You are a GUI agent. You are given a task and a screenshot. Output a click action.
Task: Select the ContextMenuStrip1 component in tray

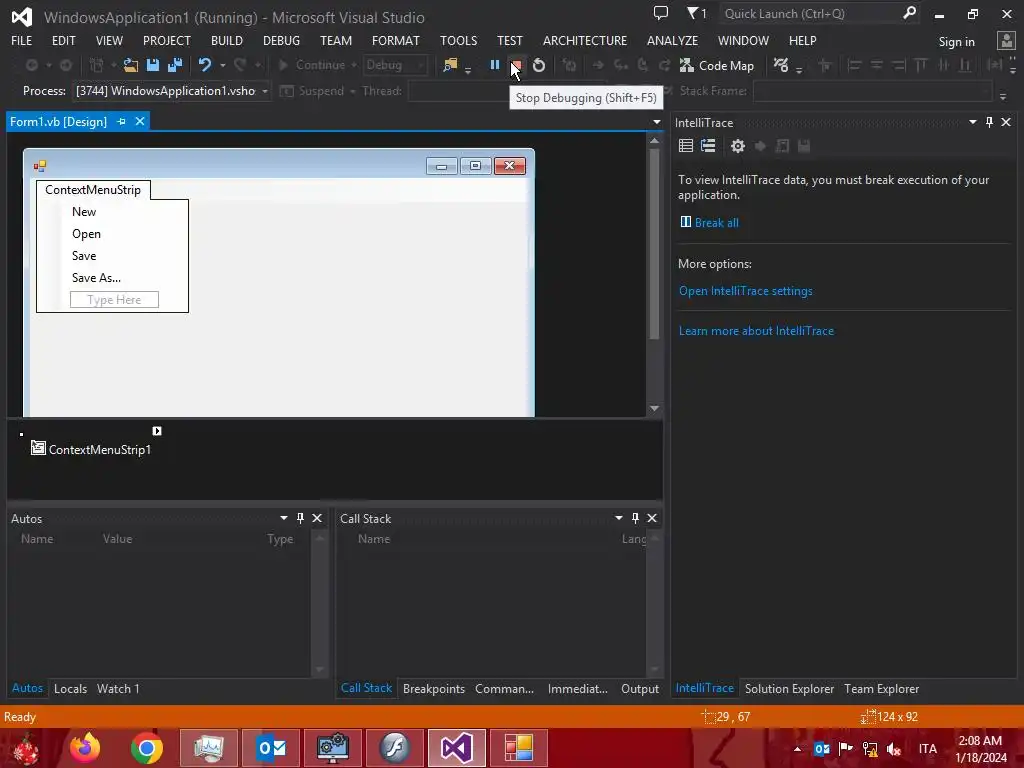point(91,449)
